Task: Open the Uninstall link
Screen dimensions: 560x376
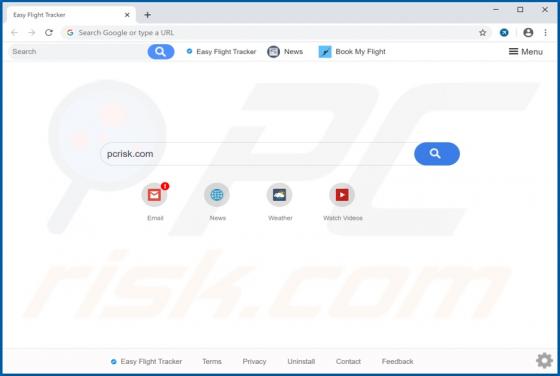Action: 301,361
